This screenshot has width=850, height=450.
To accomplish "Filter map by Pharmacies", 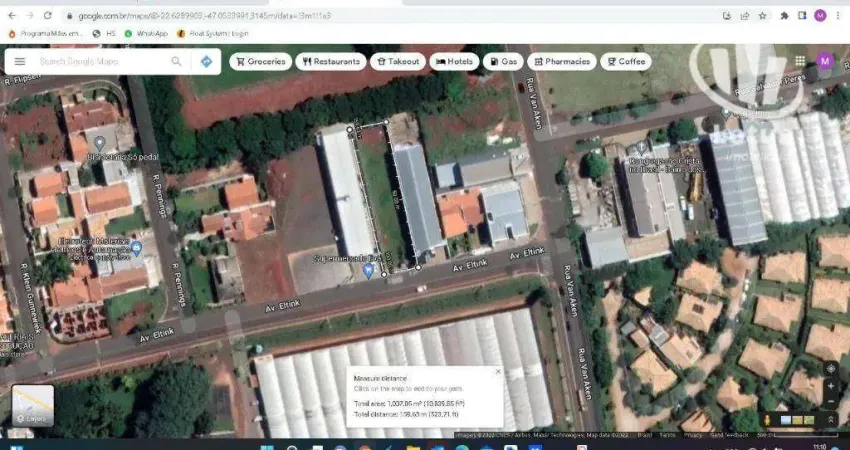I will point(562,61).
